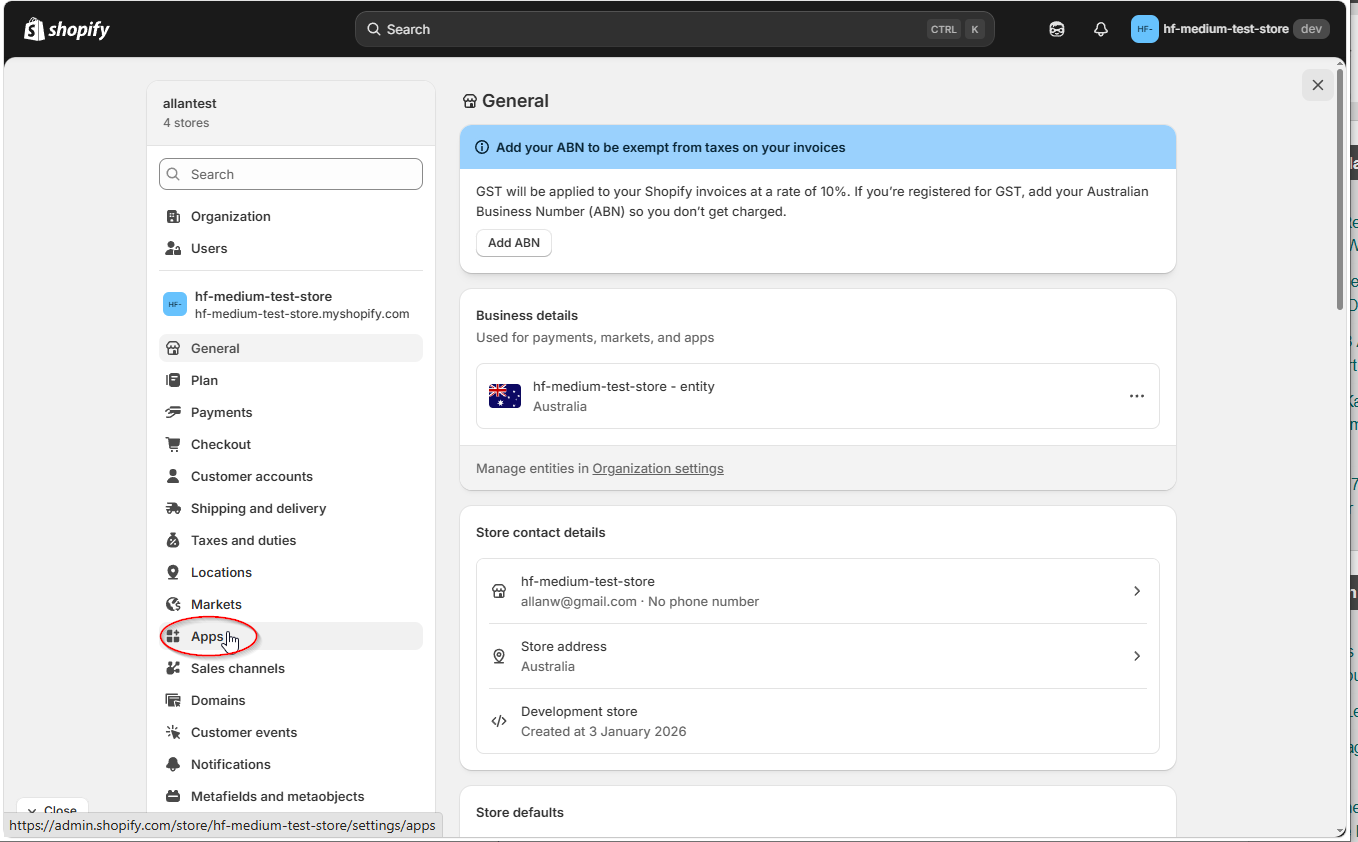The width and height of the screenshot is (1358, 842).
Task: Open Sidekick assistant icon in top bar
Action: [1056, 29]
